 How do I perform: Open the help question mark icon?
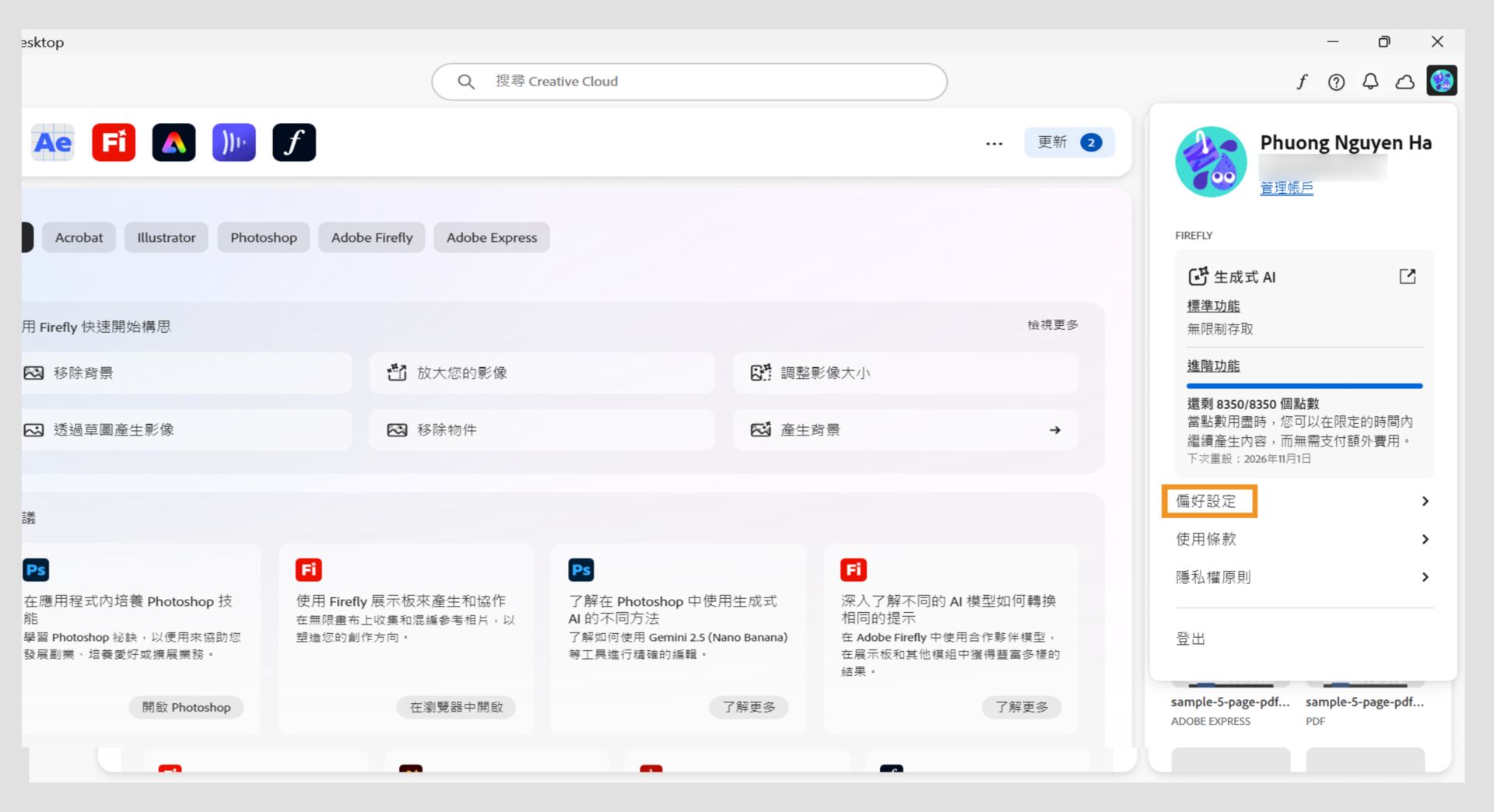click(x=1336, y=82)
